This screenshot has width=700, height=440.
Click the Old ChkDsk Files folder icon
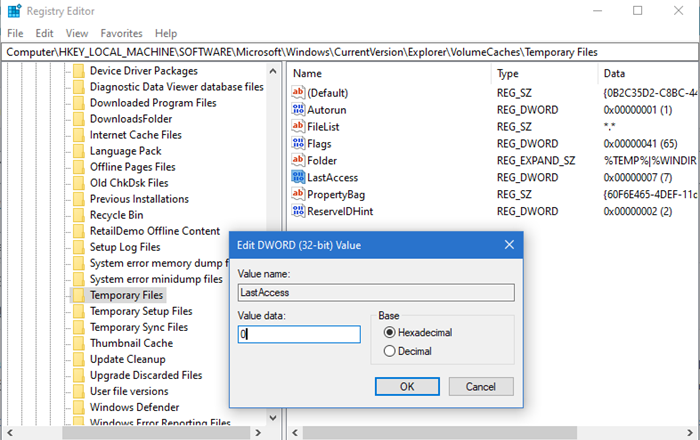click(79, 183)
